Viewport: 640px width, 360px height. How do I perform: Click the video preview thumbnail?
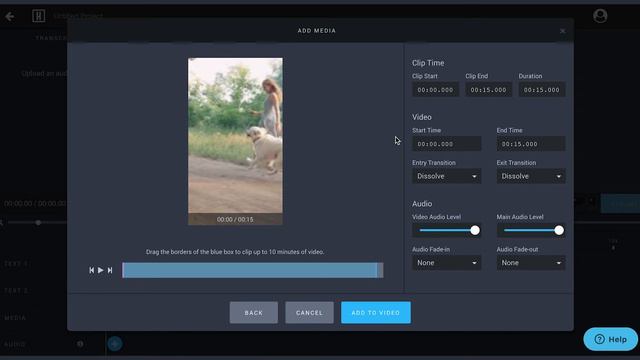pyautogui.click(x=235, y=141)
